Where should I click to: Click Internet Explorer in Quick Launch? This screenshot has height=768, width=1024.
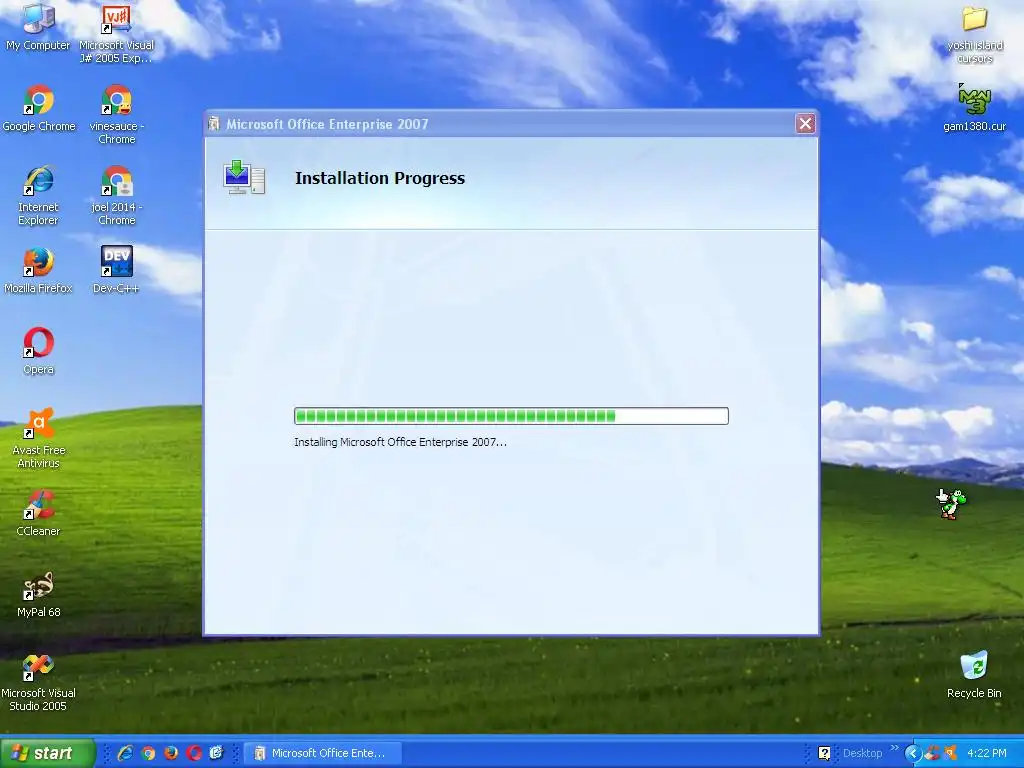pos(125,753)
